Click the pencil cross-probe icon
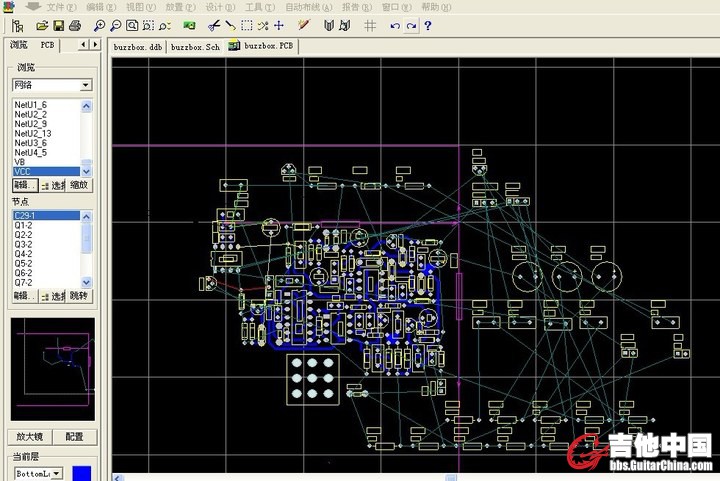This screenshot has height=481, width=720. (304, 25)
